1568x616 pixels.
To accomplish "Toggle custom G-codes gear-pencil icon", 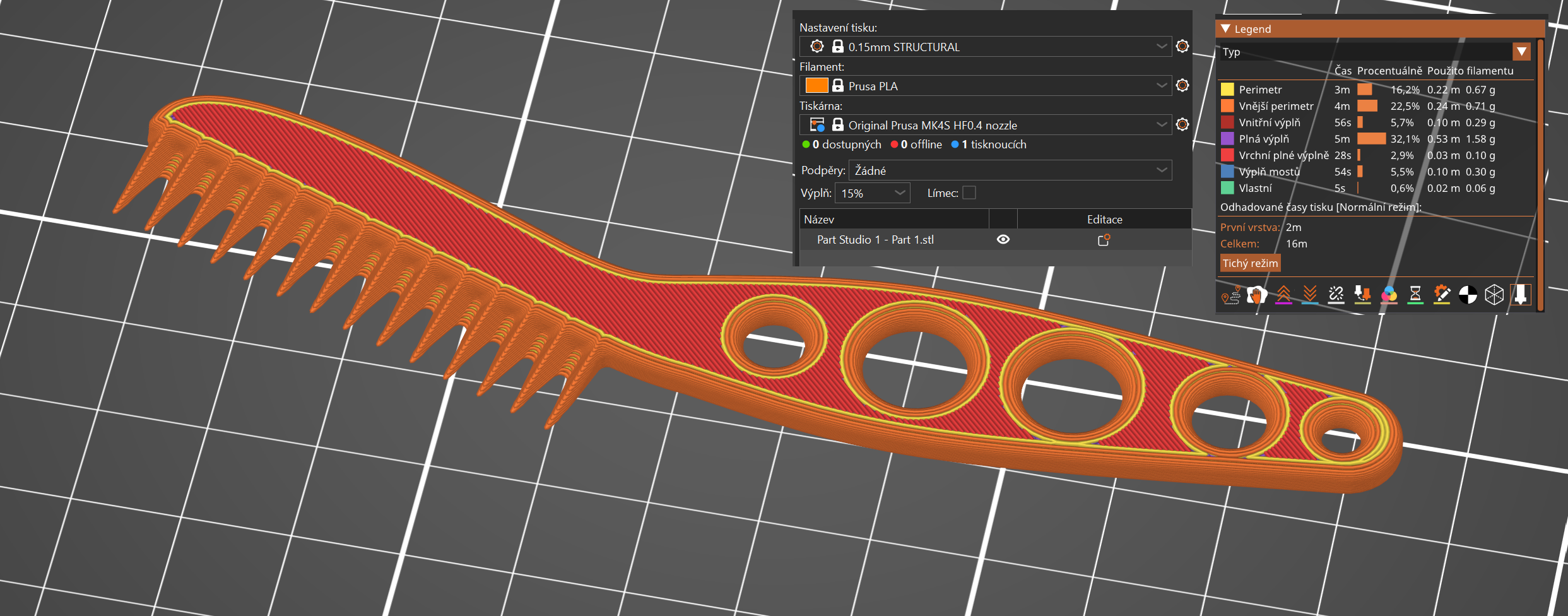I will pyautogui.click(x=1442, y=295).
